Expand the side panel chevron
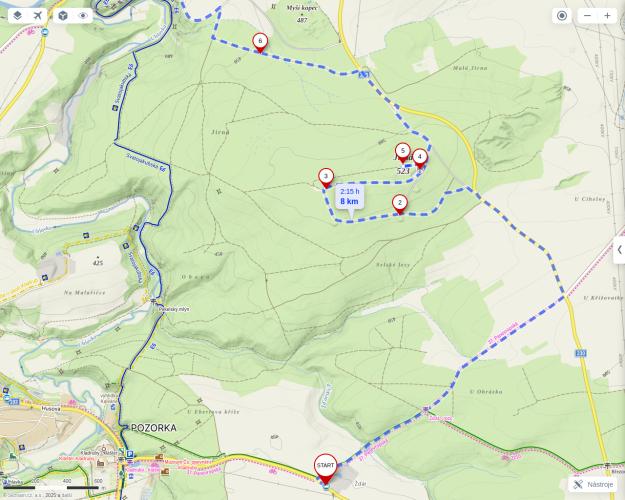Viewport: 625px width, 500px height. pos(619,250)
